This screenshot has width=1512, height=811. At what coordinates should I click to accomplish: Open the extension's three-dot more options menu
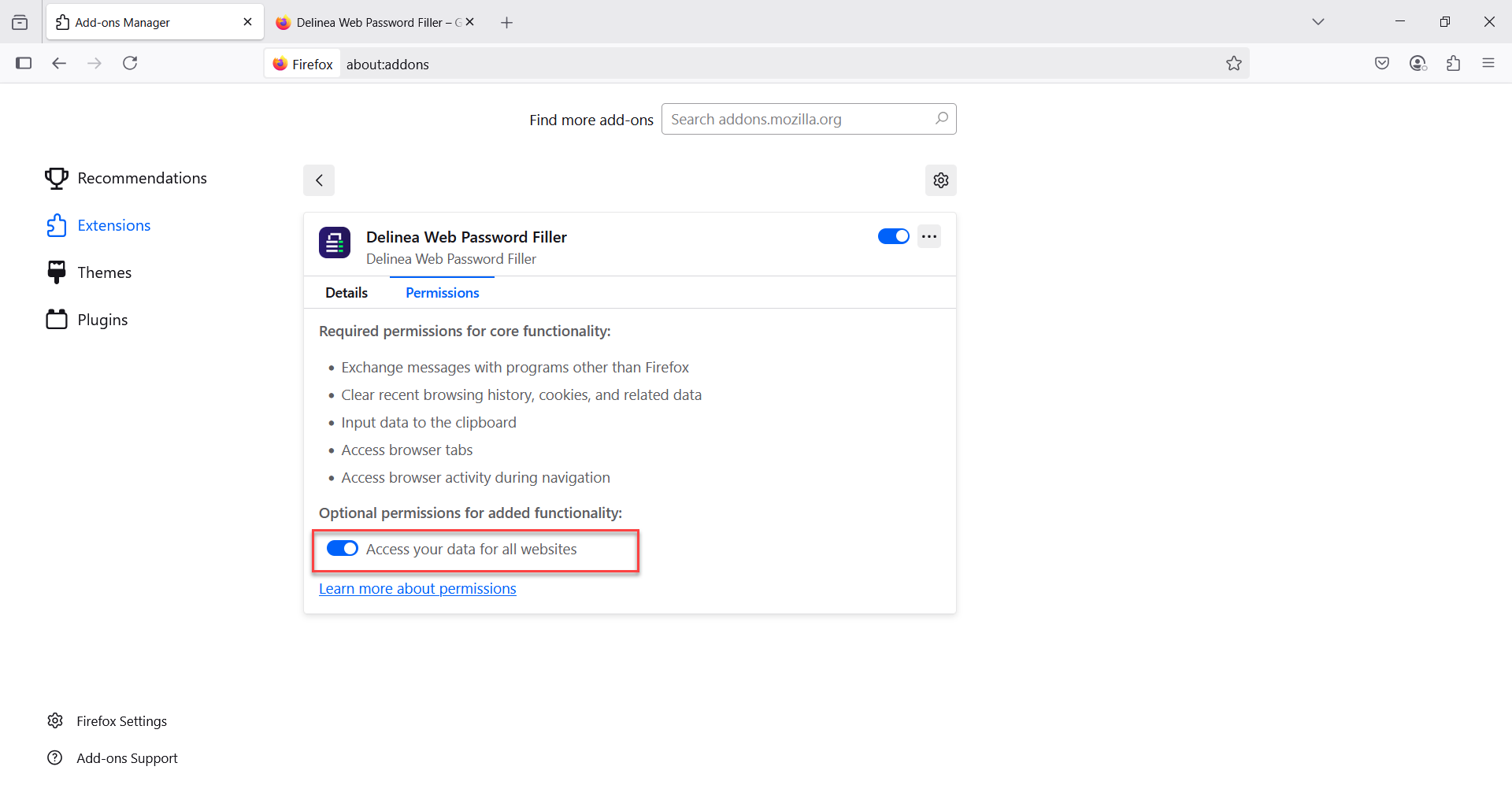pos(929,237)
